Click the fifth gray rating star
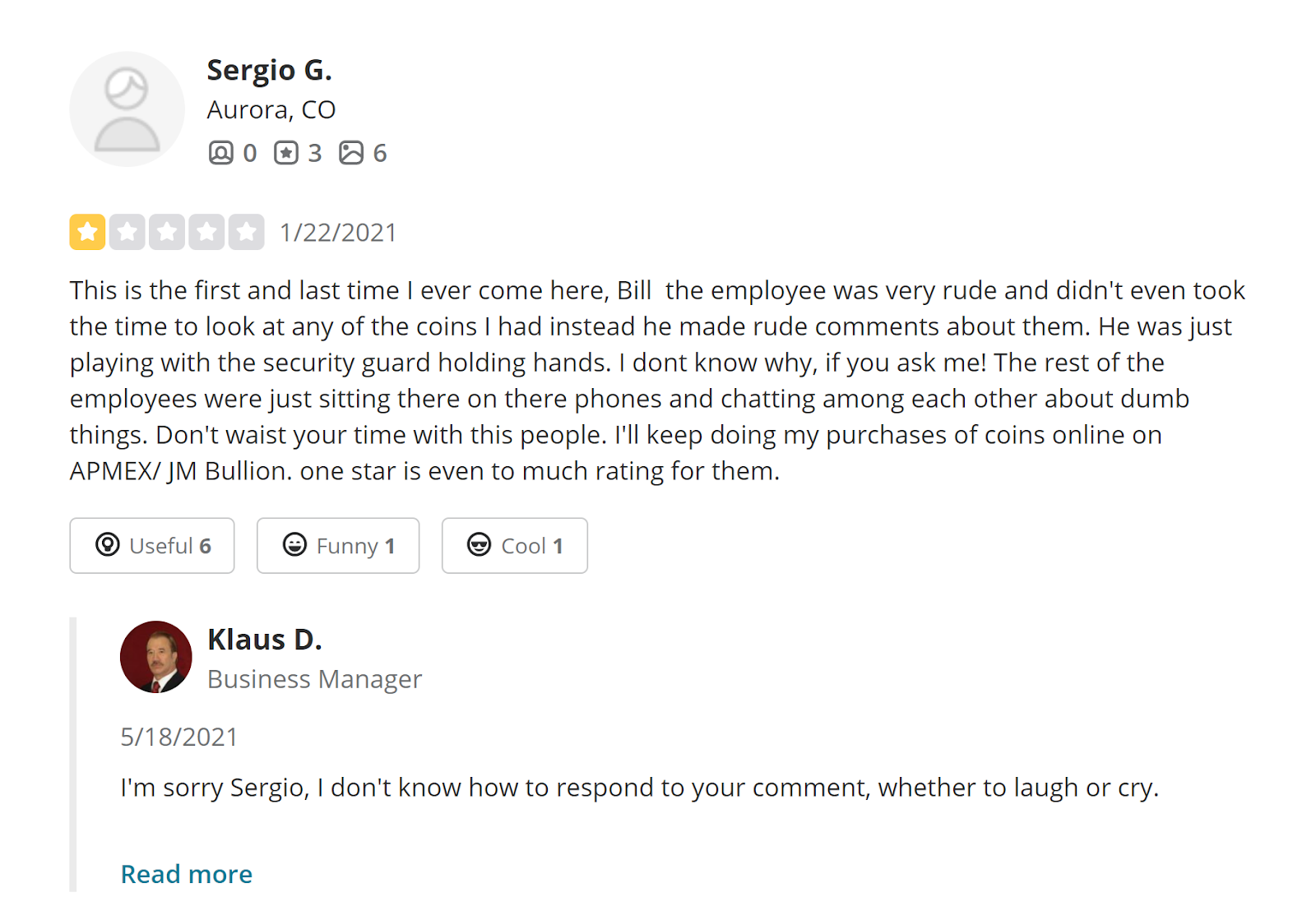Image resolution: width=1316 pixels, height=920 pixels. 246,232
